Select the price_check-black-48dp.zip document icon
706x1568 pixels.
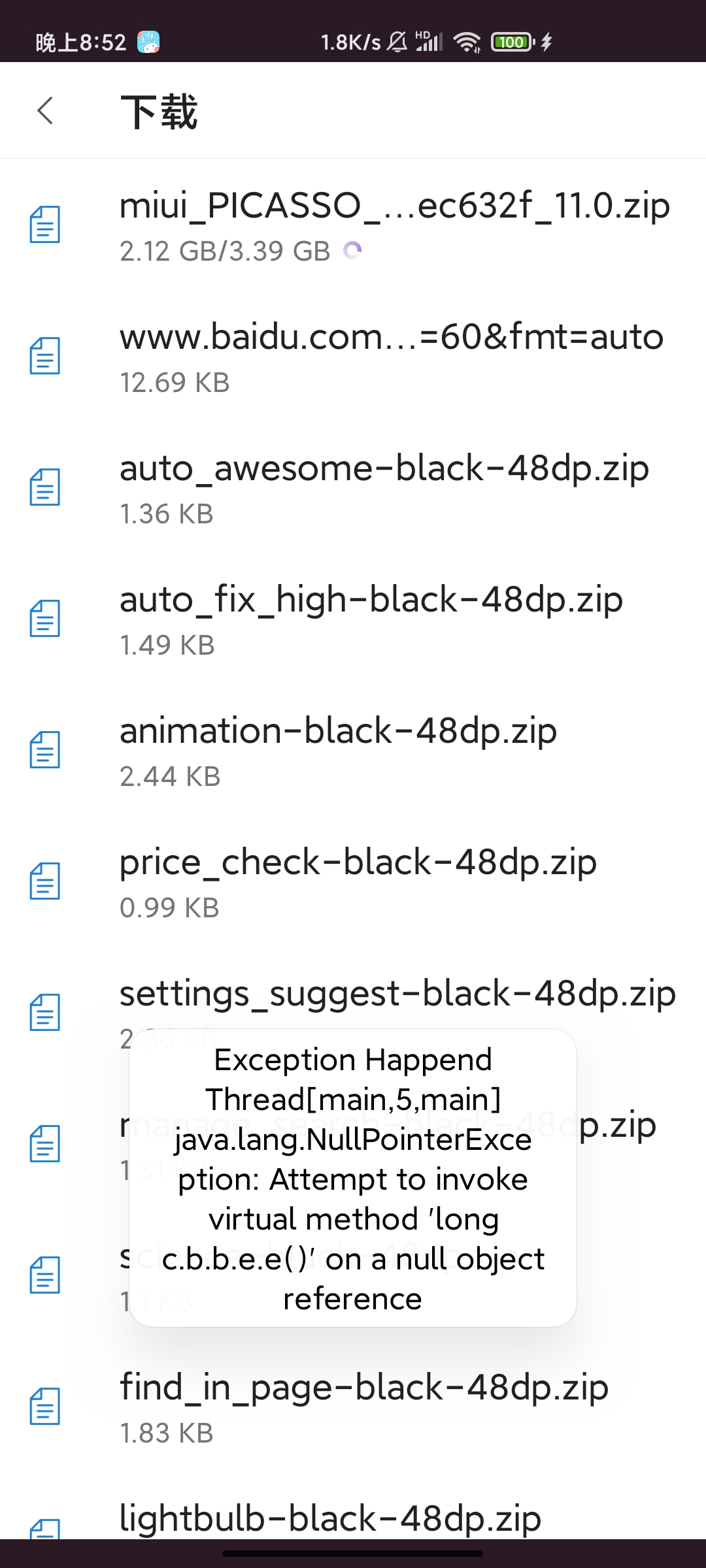click(44, 880)
